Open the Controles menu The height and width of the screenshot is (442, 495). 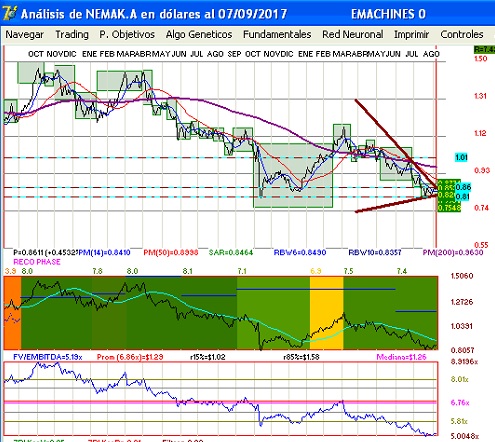462,34
